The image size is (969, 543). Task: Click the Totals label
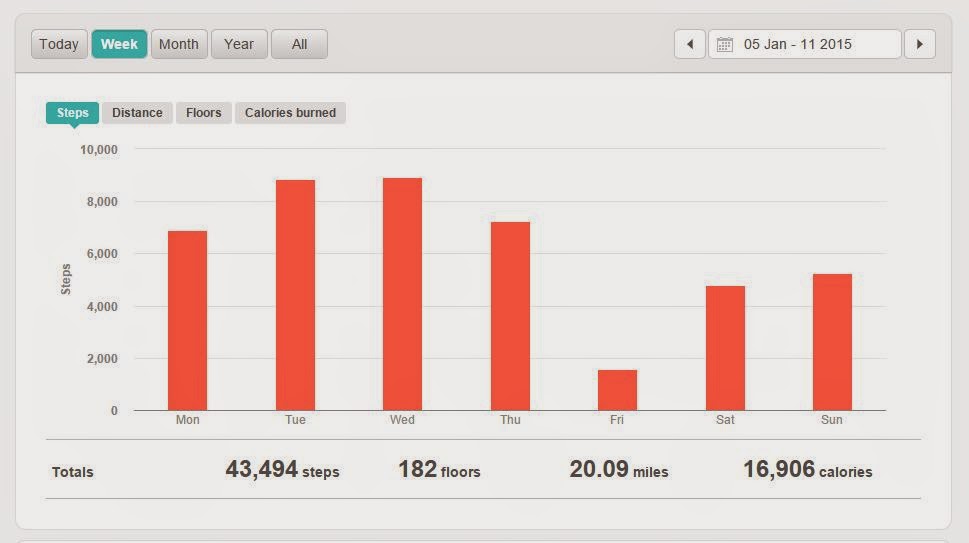[x=72, y=472]
